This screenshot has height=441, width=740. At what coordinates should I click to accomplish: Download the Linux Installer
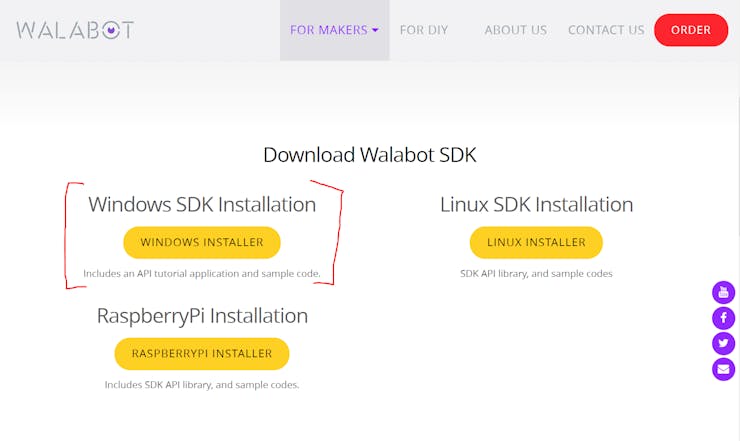click(536, 242)
